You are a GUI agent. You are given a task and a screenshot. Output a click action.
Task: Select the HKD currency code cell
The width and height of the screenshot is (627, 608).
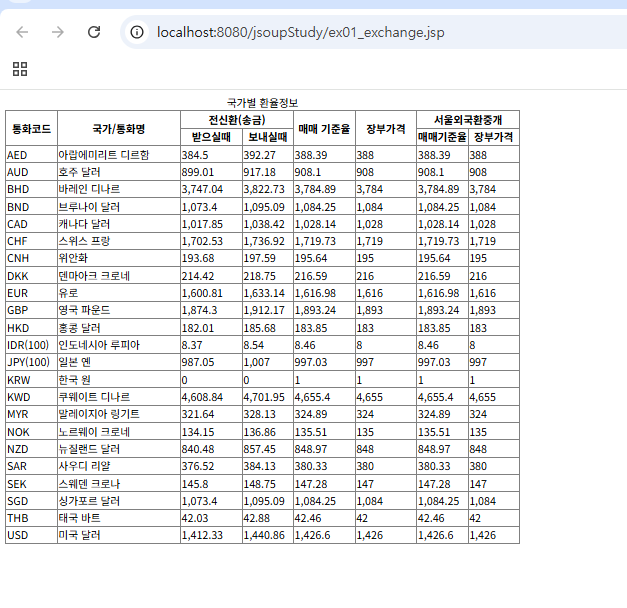(x=32, y=328)
